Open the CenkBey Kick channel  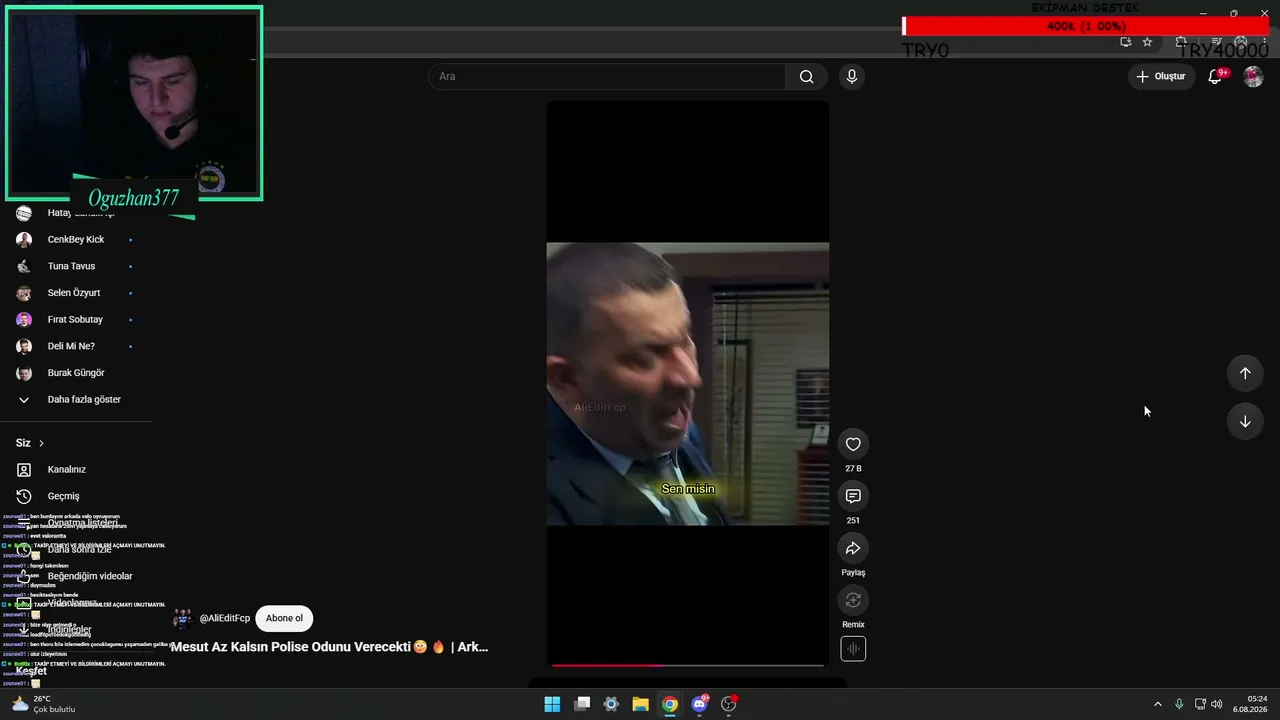pyautogui.click(x=76, y=240)
